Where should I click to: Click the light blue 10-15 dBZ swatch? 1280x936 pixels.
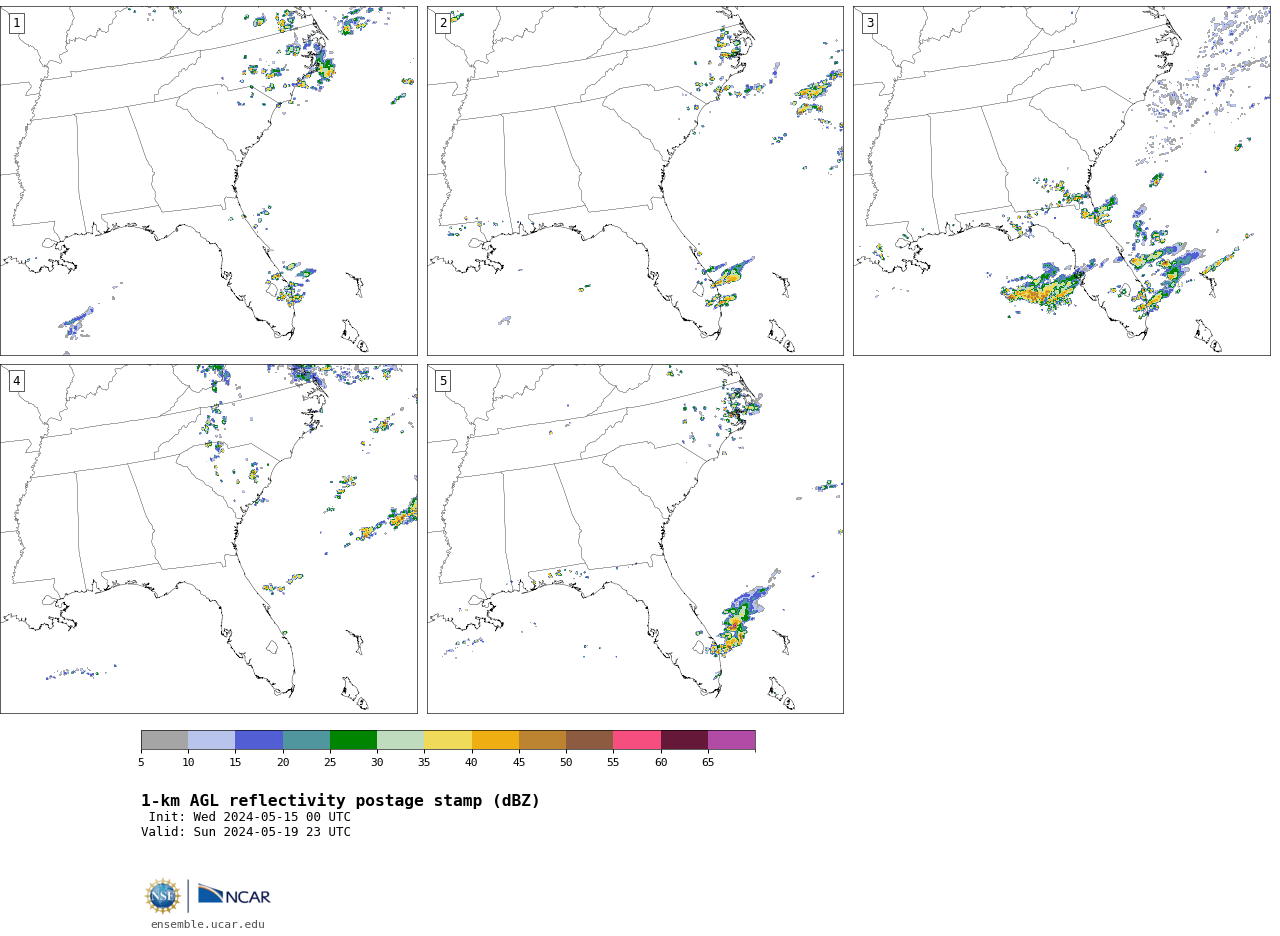[x=211, y=740]
